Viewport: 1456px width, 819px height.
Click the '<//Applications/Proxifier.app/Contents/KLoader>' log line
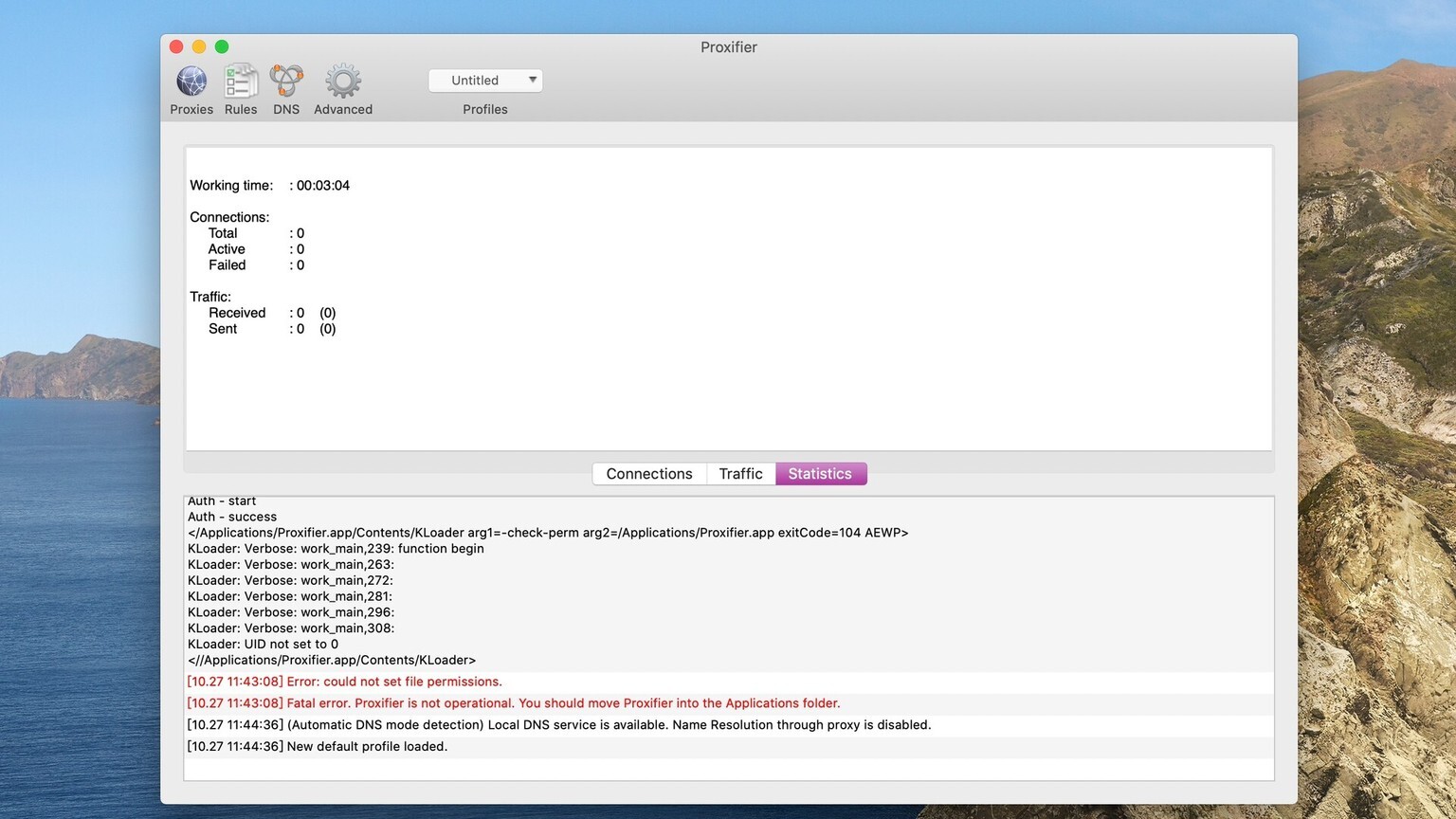[x=332, y=661]
